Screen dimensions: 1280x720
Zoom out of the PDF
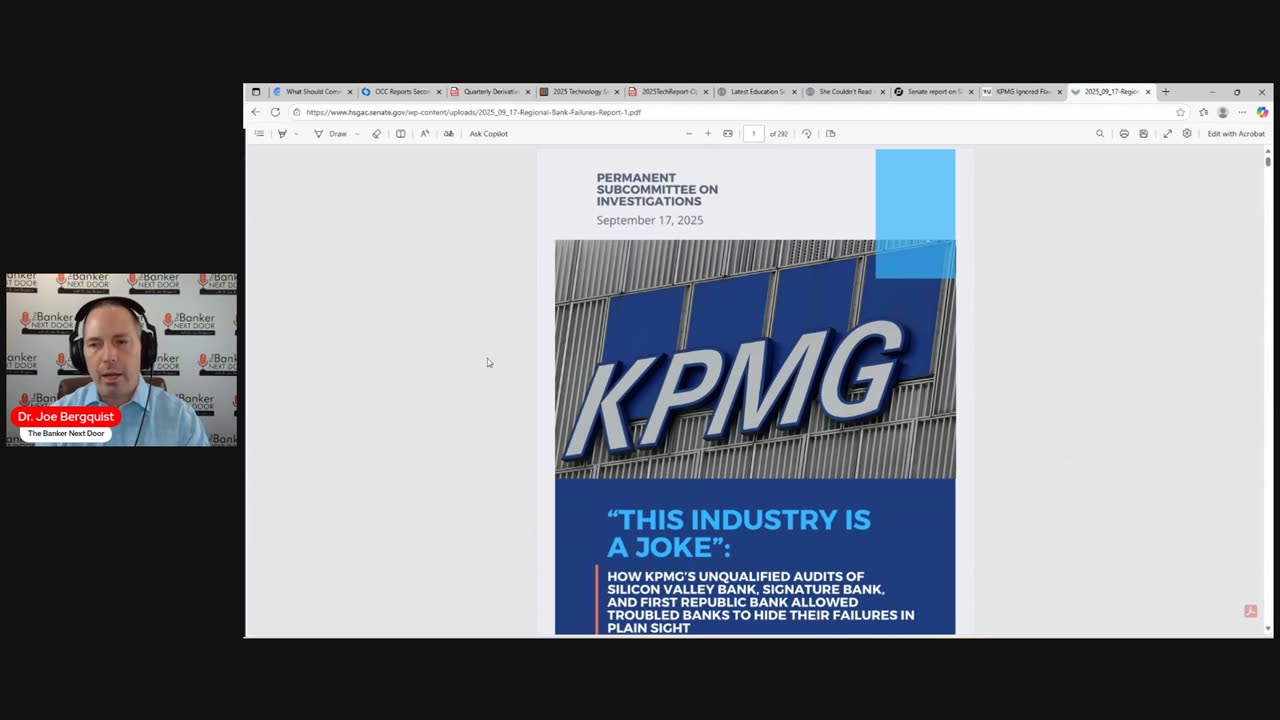click(x=689, y=133)
